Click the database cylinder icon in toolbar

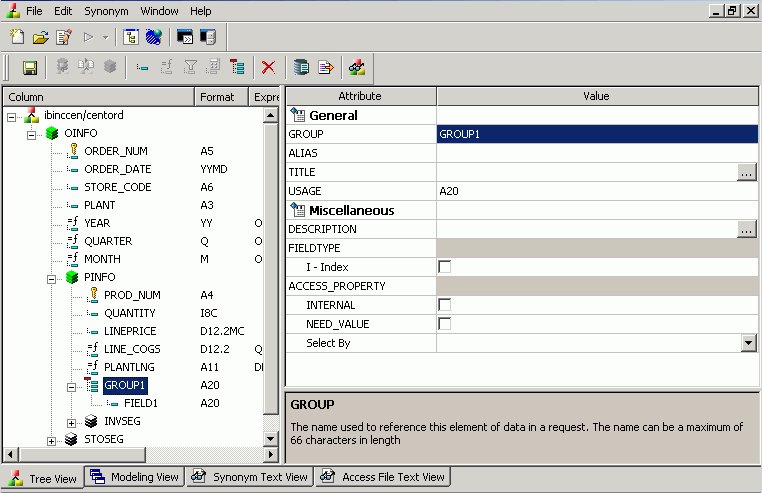(x=300, y=68)
